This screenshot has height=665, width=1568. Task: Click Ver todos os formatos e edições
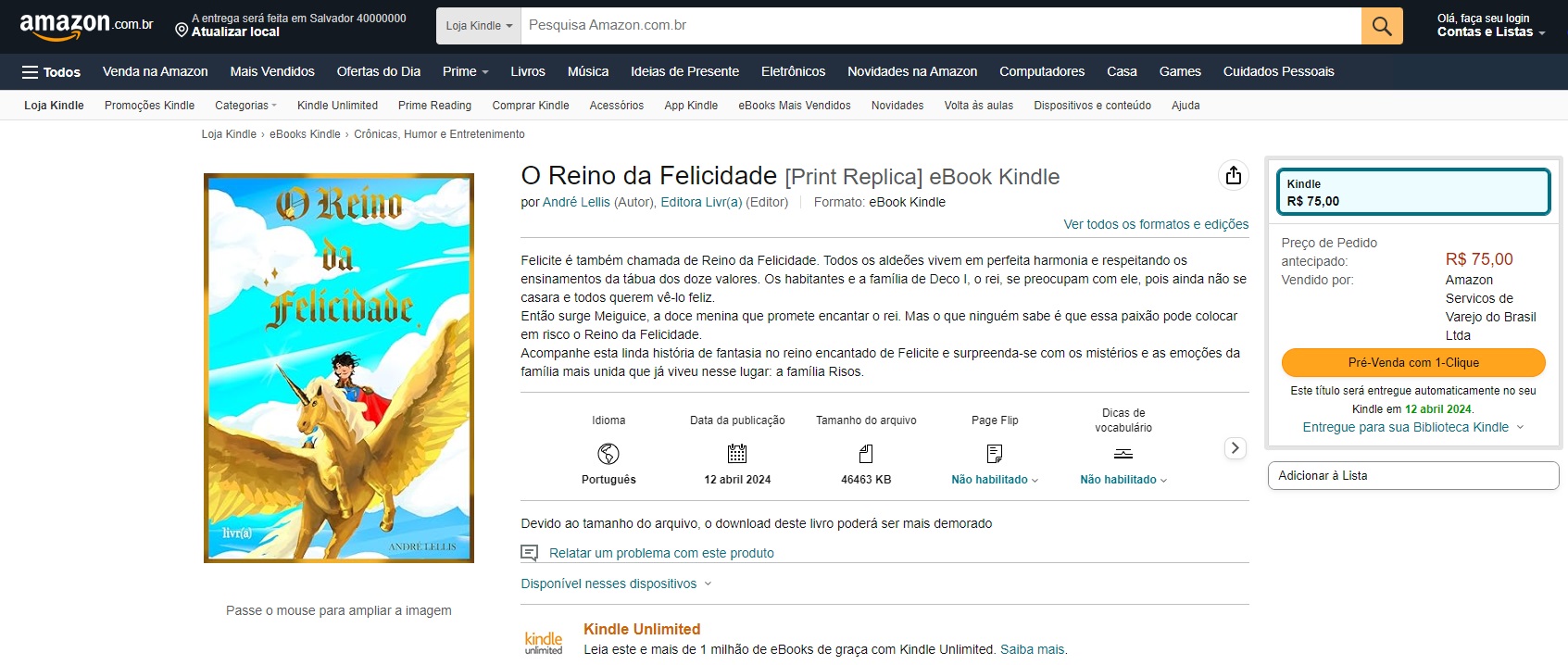[x=1155, y=224]
